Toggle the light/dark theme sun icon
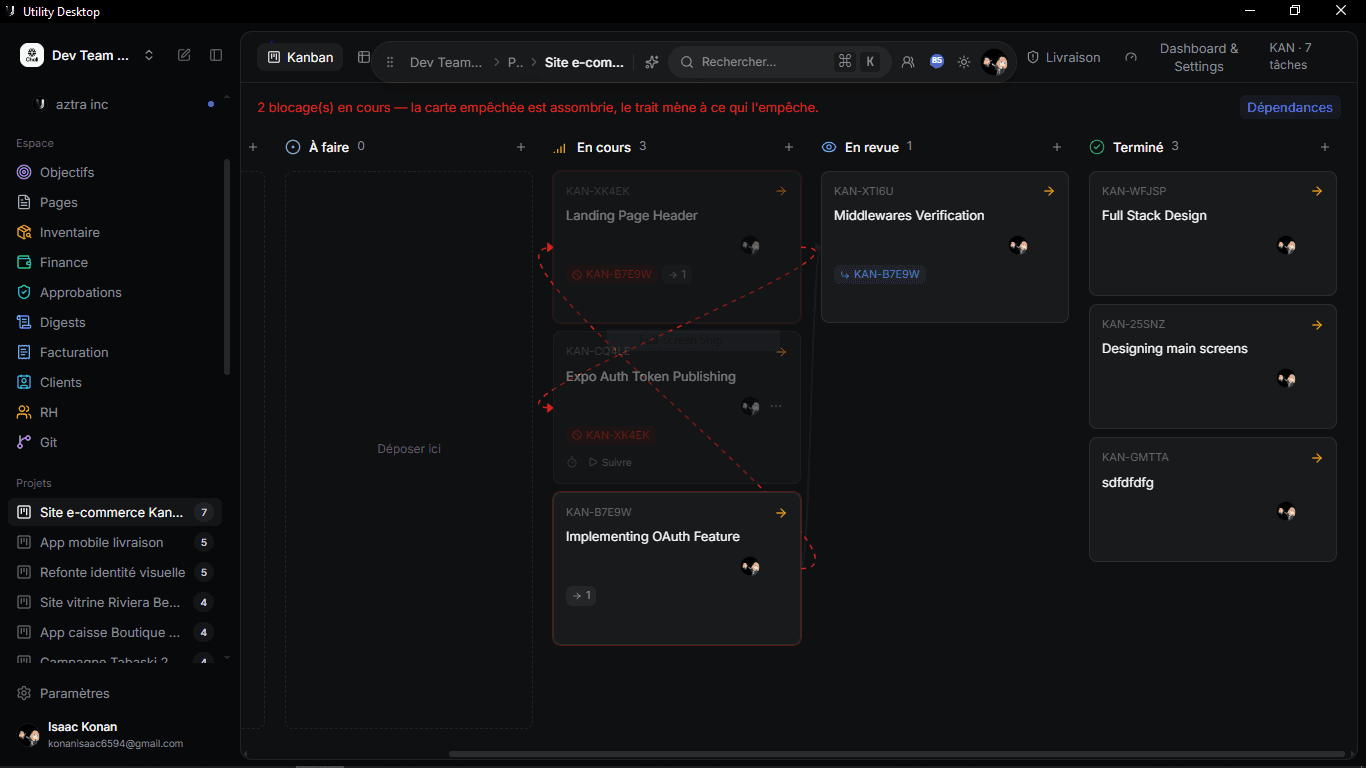This screenshot has height=768, width=1366. pyautogui.click(x=964, y=62)
